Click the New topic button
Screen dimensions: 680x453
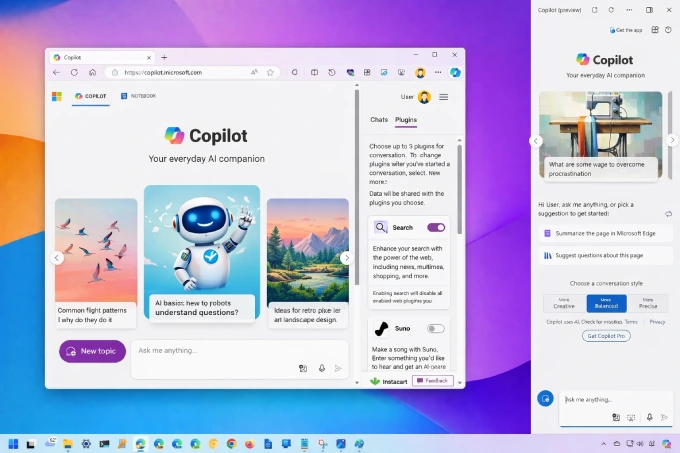(x=92, y=351)
